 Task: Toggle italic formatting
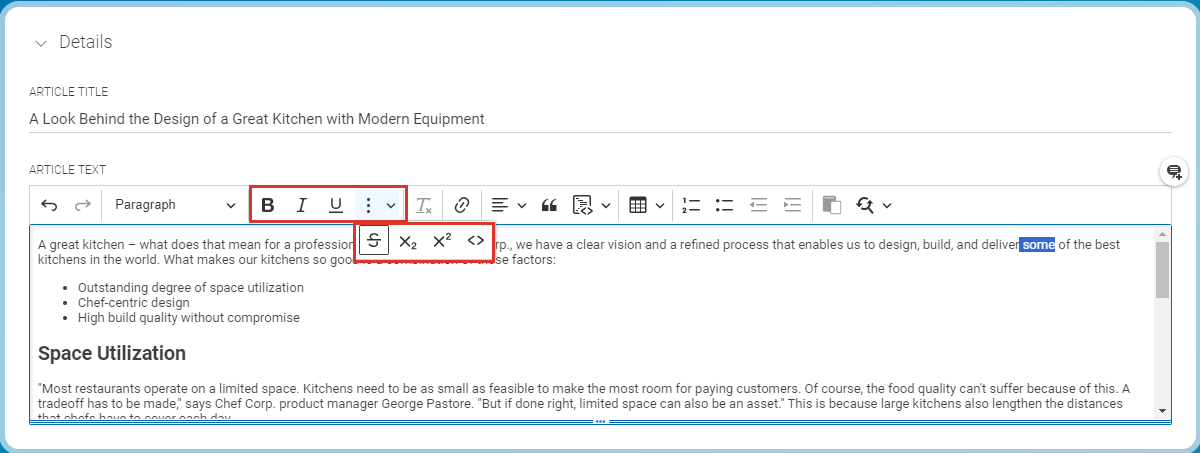[x=301, y=205]
